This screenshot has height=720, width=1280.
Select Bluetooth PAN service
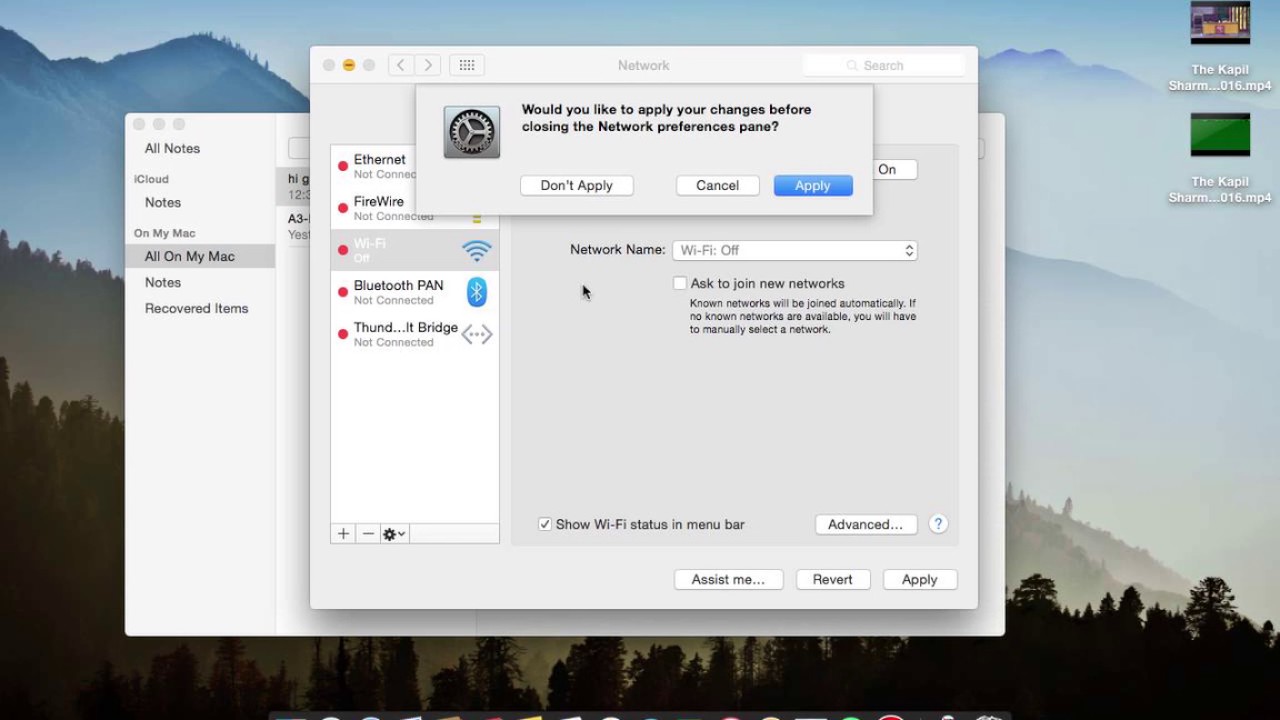pos(415,292)
